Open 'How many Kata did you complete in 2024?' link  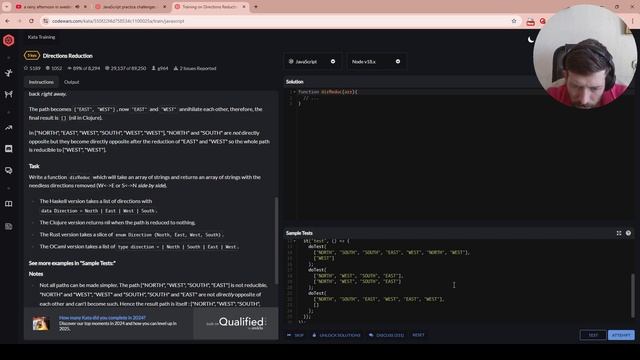pos(102,318)
